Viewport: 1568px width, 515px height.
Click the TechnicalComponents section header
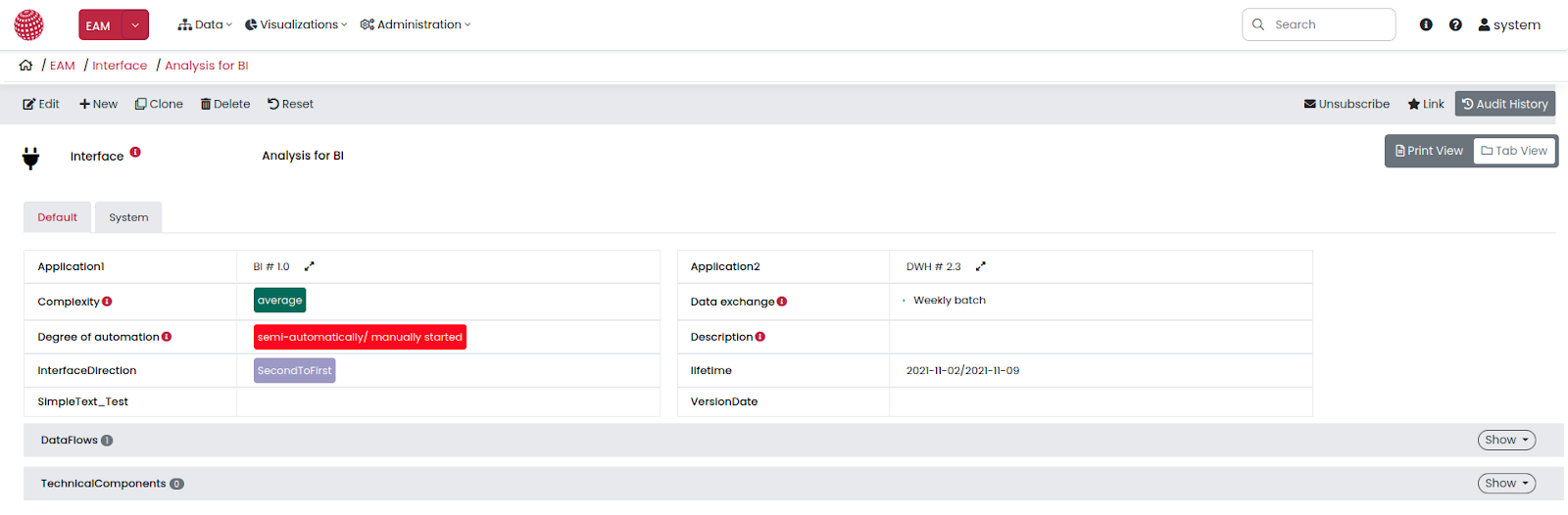pyautogui.click(x=794, y=484)
